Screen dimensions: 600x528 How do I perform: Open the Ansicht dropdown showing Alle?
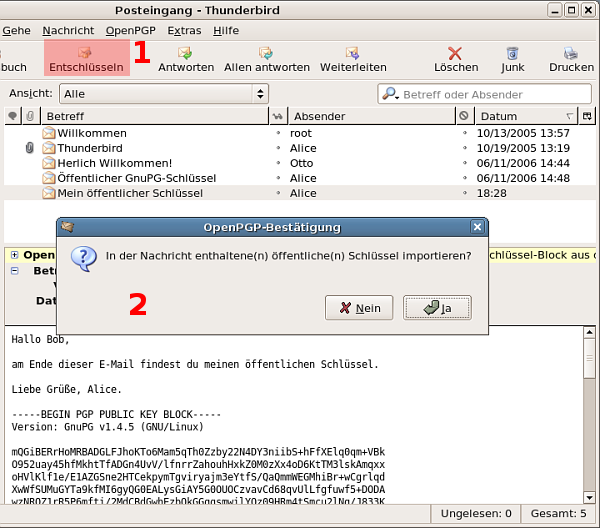click(164, 94)
